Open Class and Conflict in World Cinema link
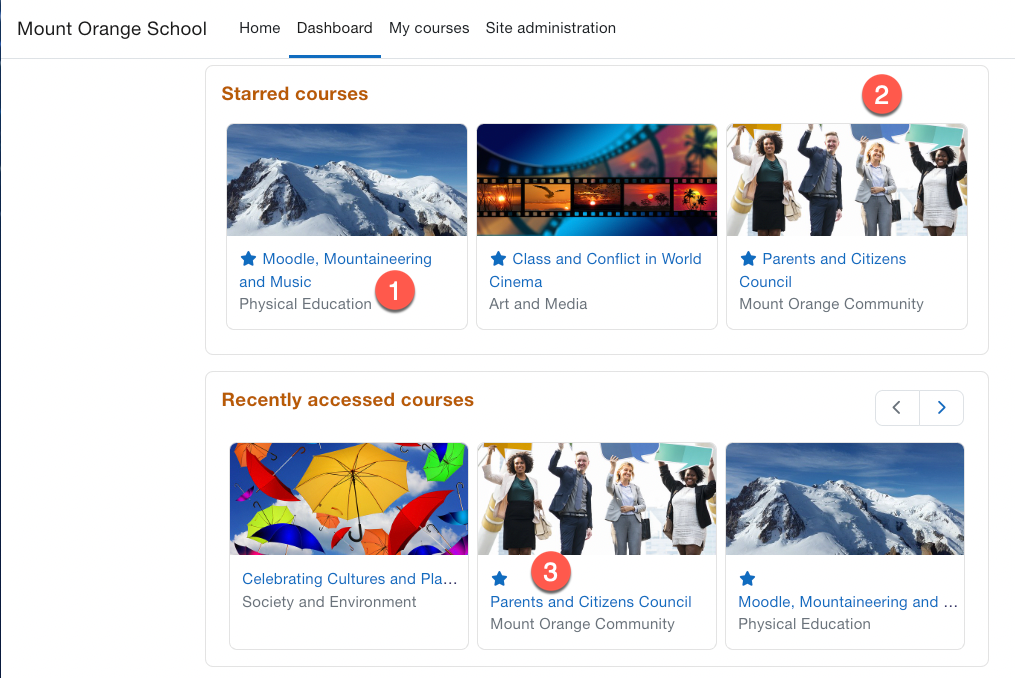This screenshot has width=1015, height=678. (x=595, y=271)
